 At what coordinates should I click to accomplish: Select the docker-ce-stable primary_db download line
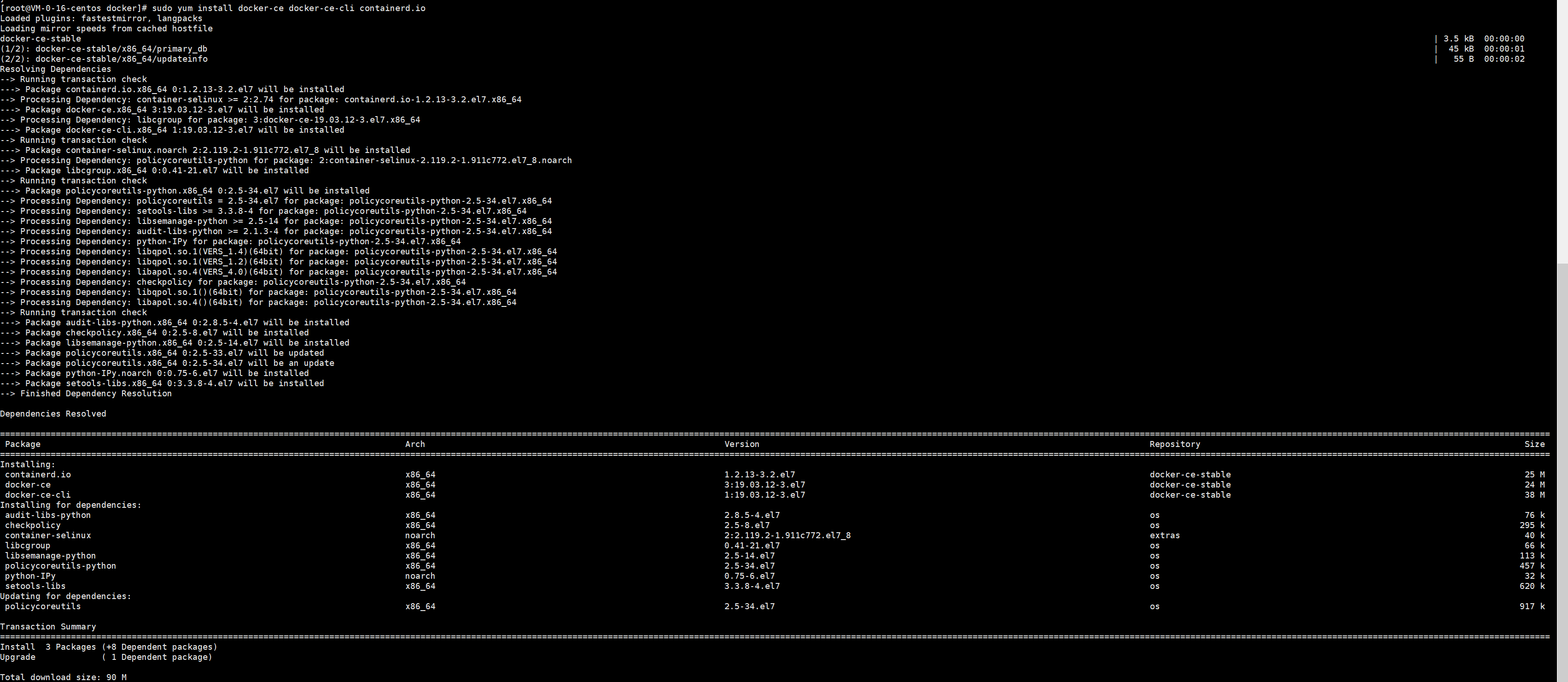[x=104, y=49]
